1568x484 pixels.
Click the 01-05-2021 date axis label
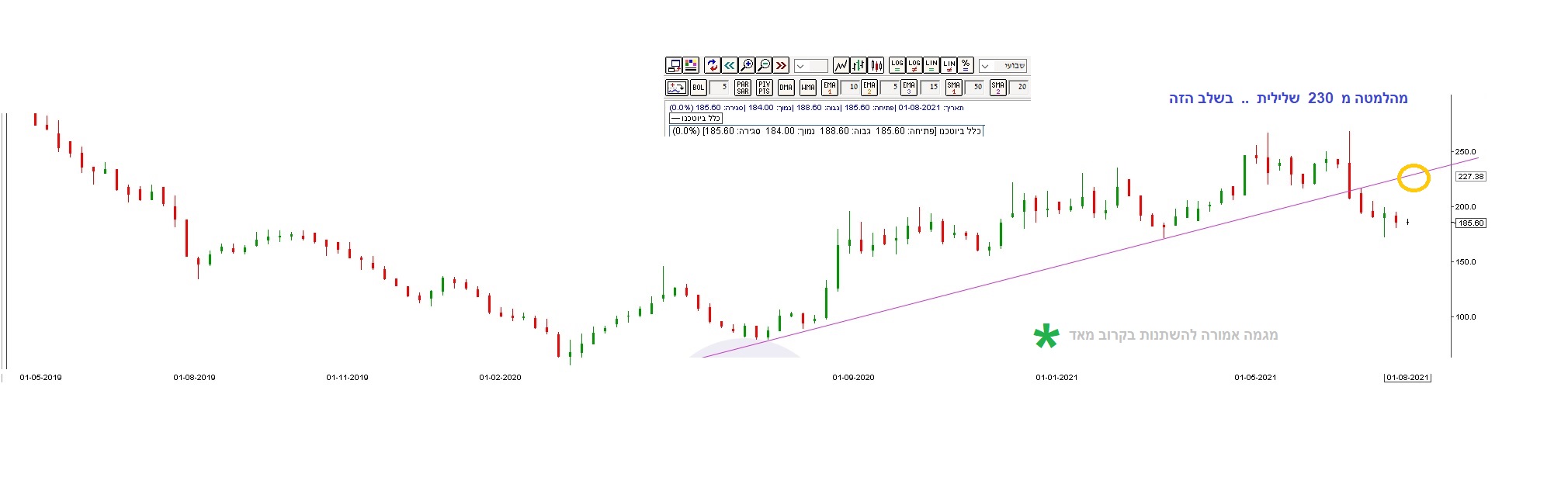1255,378
